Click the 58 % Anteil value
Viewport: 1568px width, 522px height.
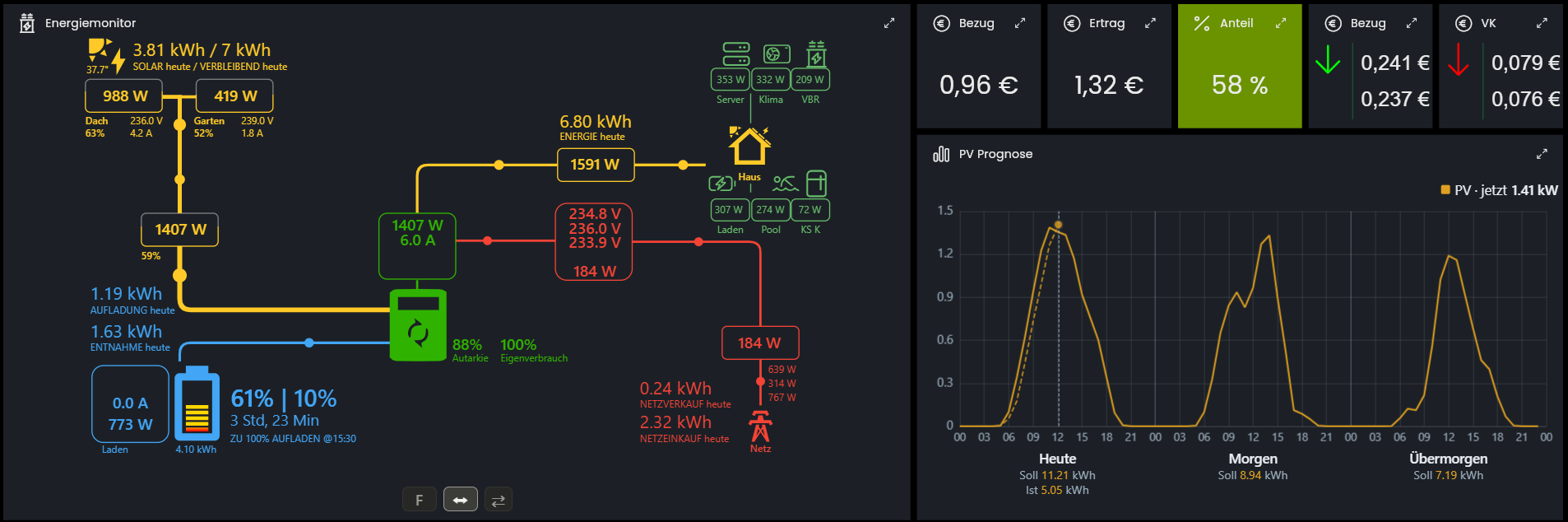pyautogui.click(x=1240, y=85)
